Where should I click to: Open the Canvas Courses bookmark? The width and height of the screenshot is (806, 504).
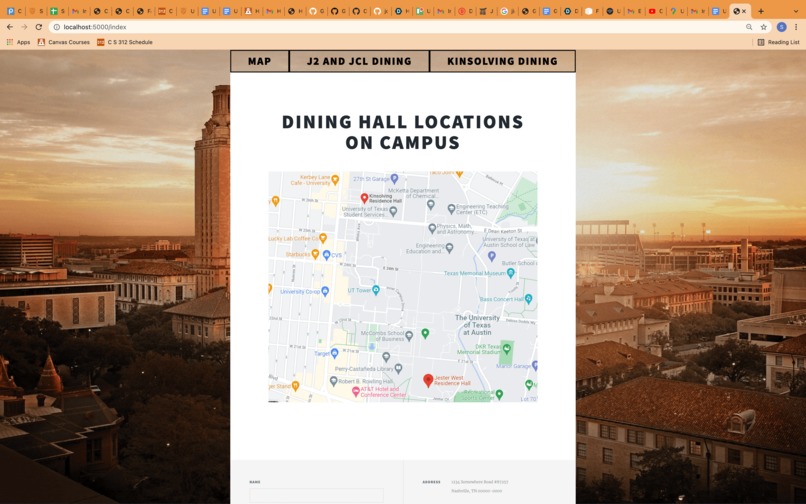click(x=64, y=42)
